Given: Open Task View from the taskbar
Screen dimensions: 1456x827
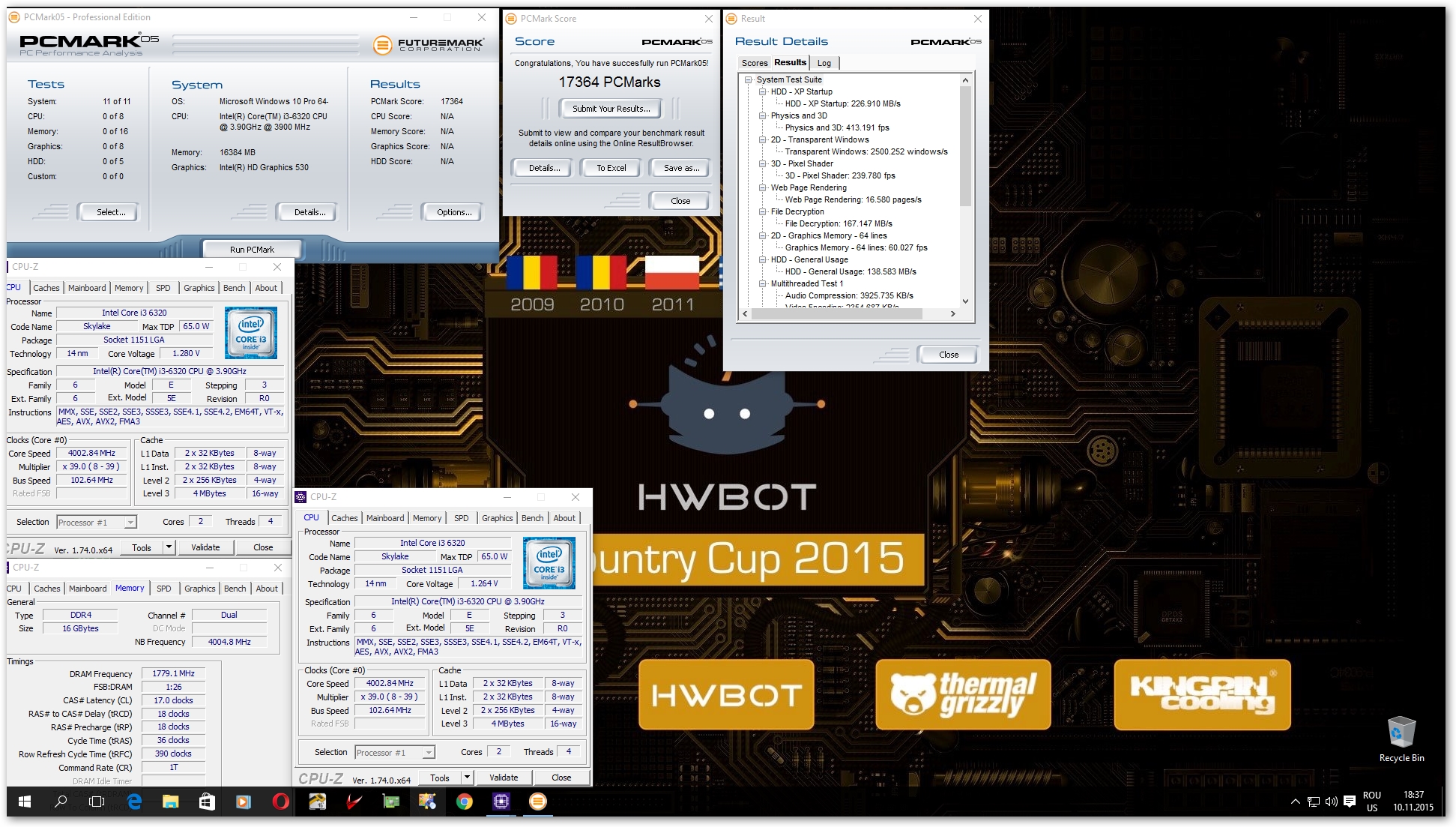Looking at the screenshot, I should 97,802.
